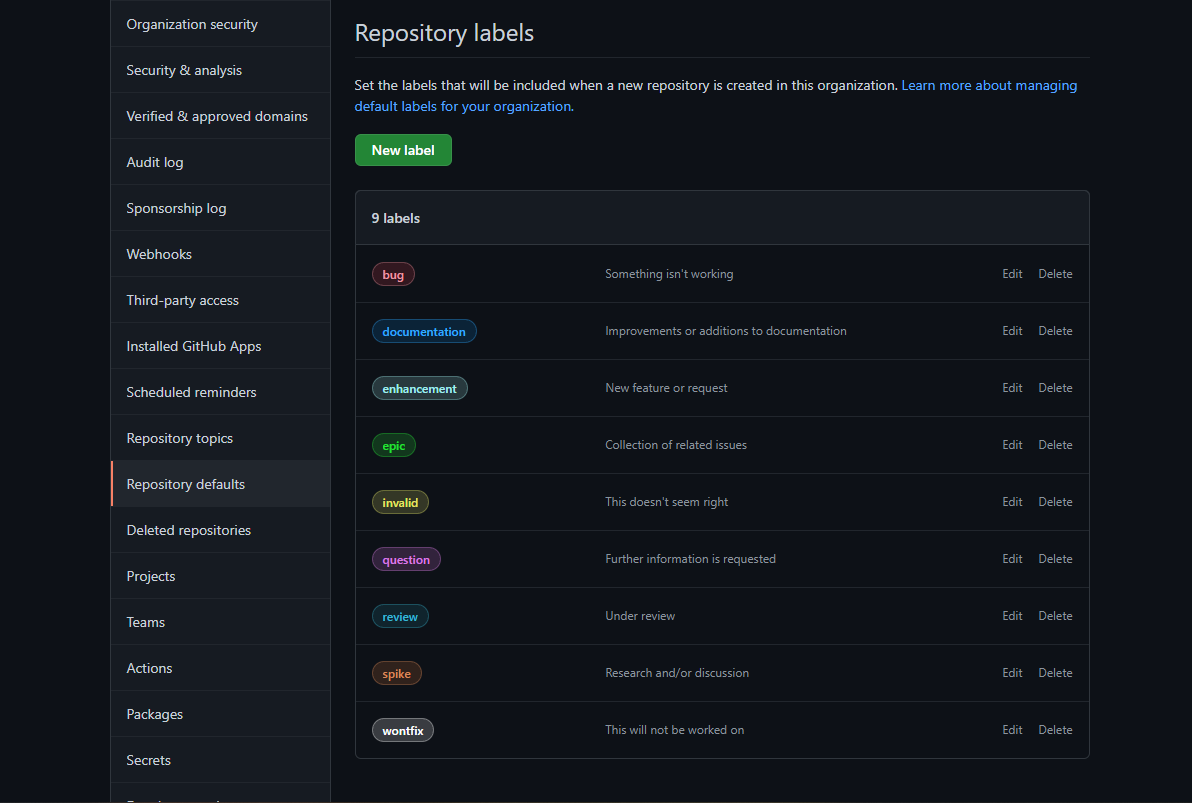Delete the spike label
The image size is (1192, 803).
(1055, 673)
